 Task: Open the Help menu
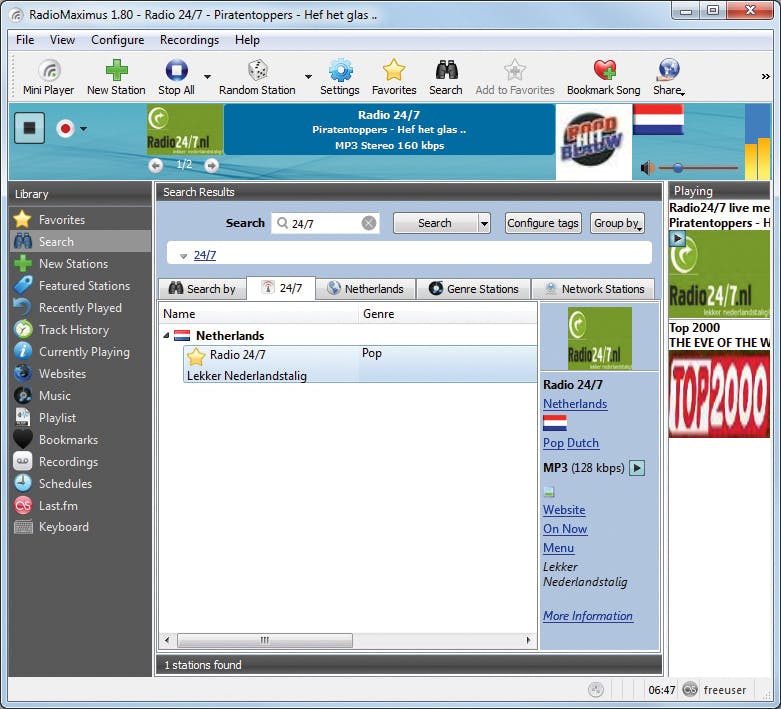click(247, 40)
